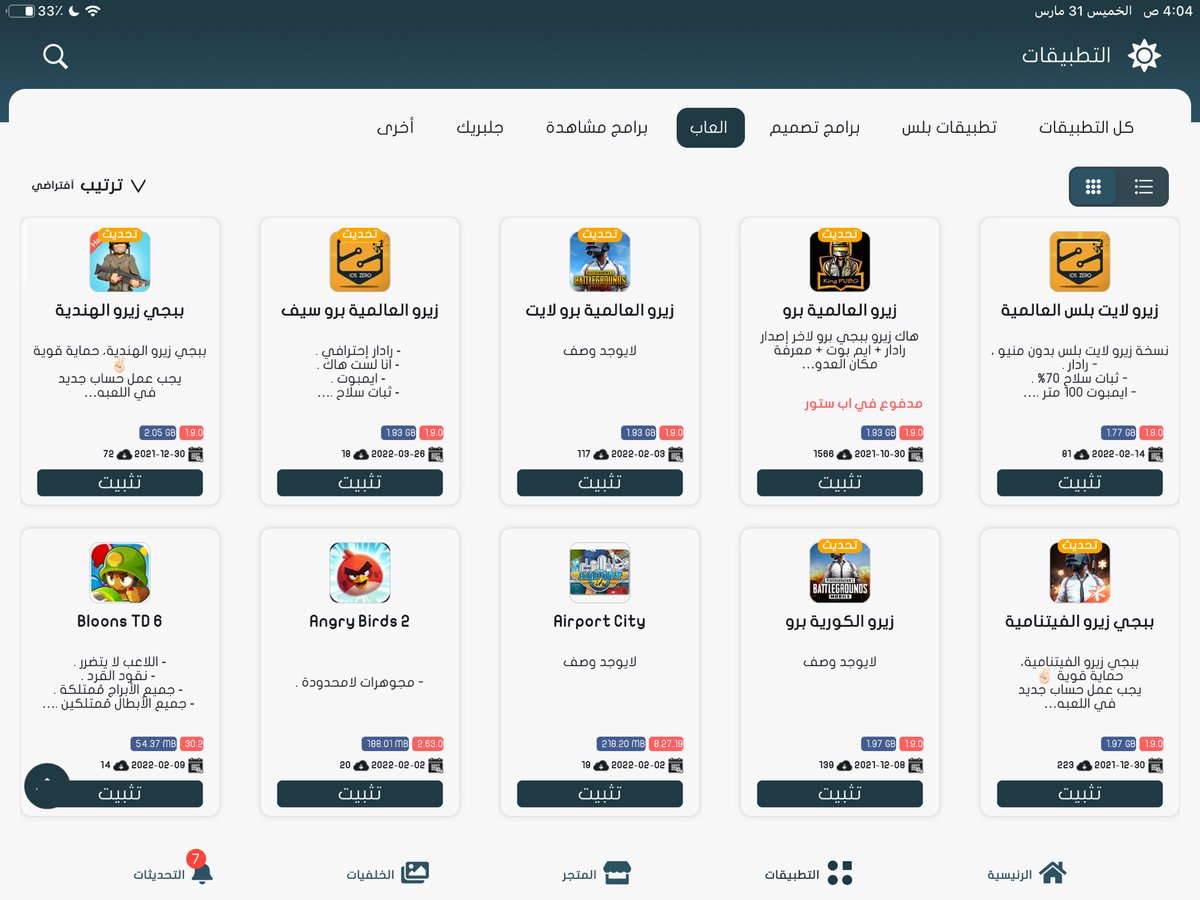Viewport: 1200px width, 900px height.
Task: Open the Airport City title text
Action: (x=600, y=621)
